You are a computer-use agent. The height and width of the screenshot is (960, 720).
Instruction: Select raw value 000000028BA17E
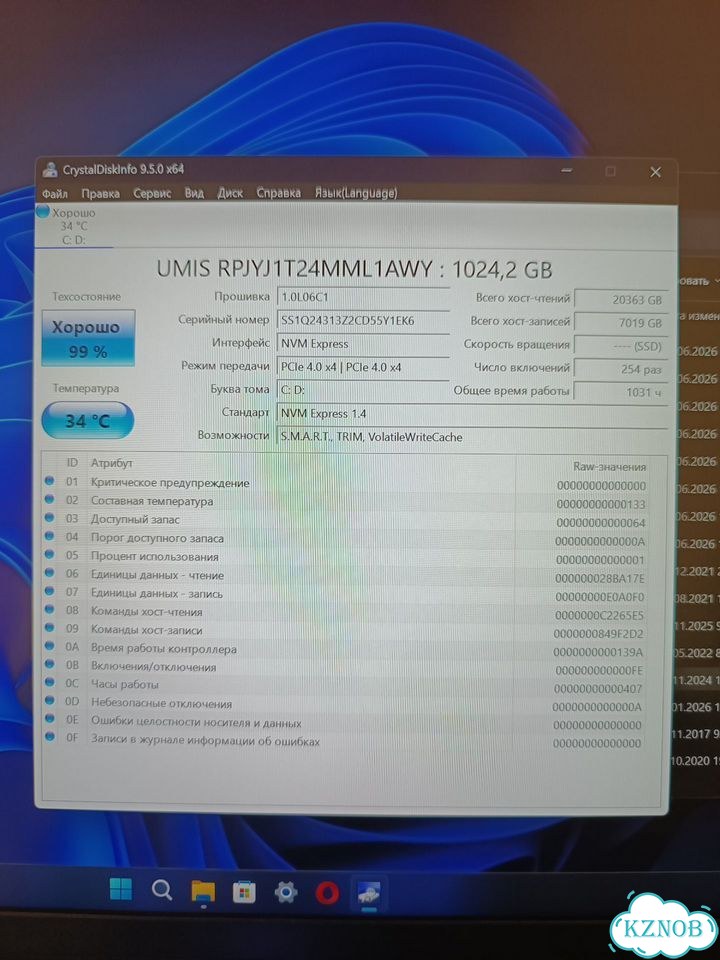click(x=599, y=579)
